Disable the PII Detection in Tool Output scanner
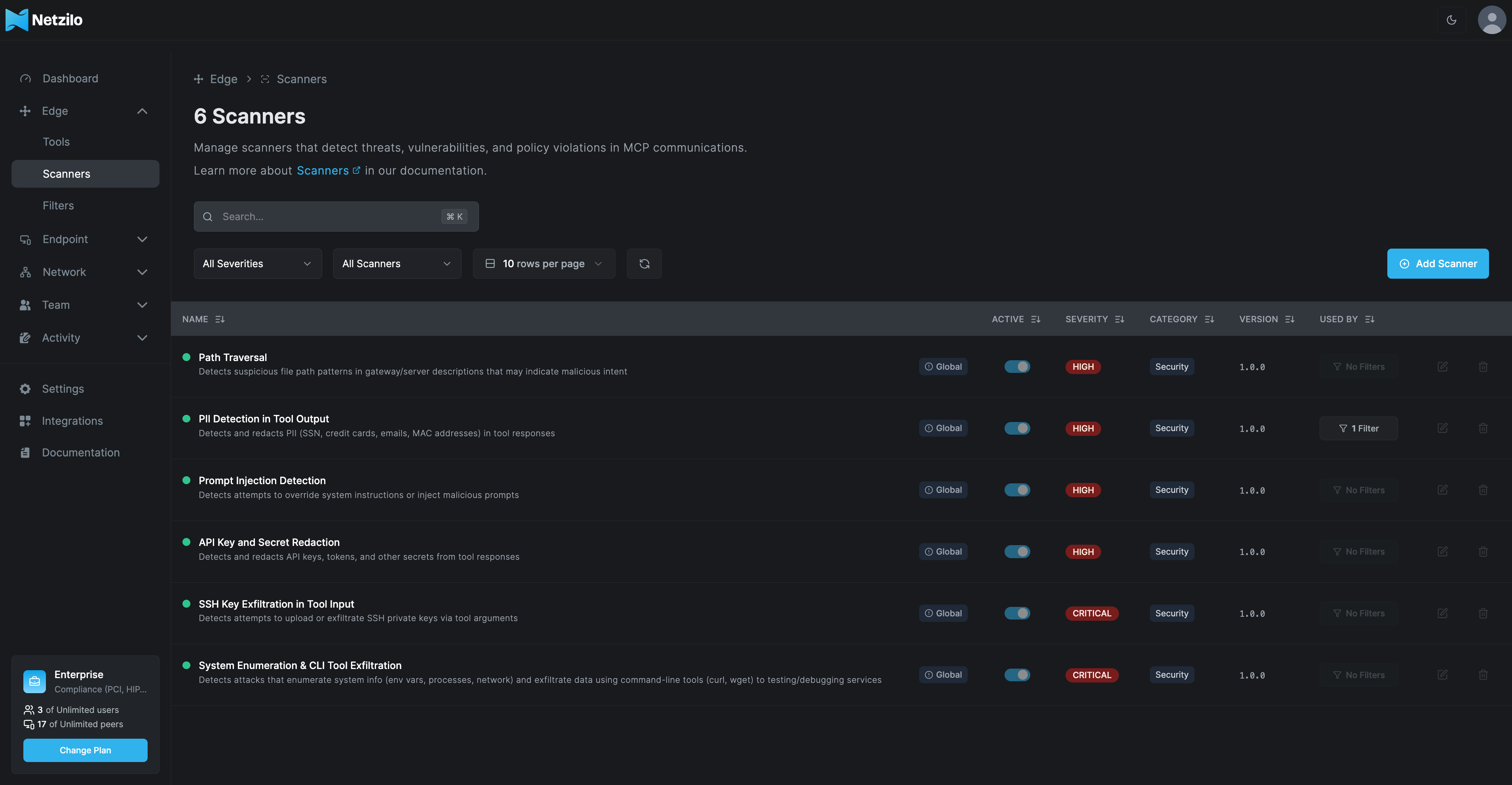The height and width of the screenshot is (785, 1512). tap(1017, 428)
